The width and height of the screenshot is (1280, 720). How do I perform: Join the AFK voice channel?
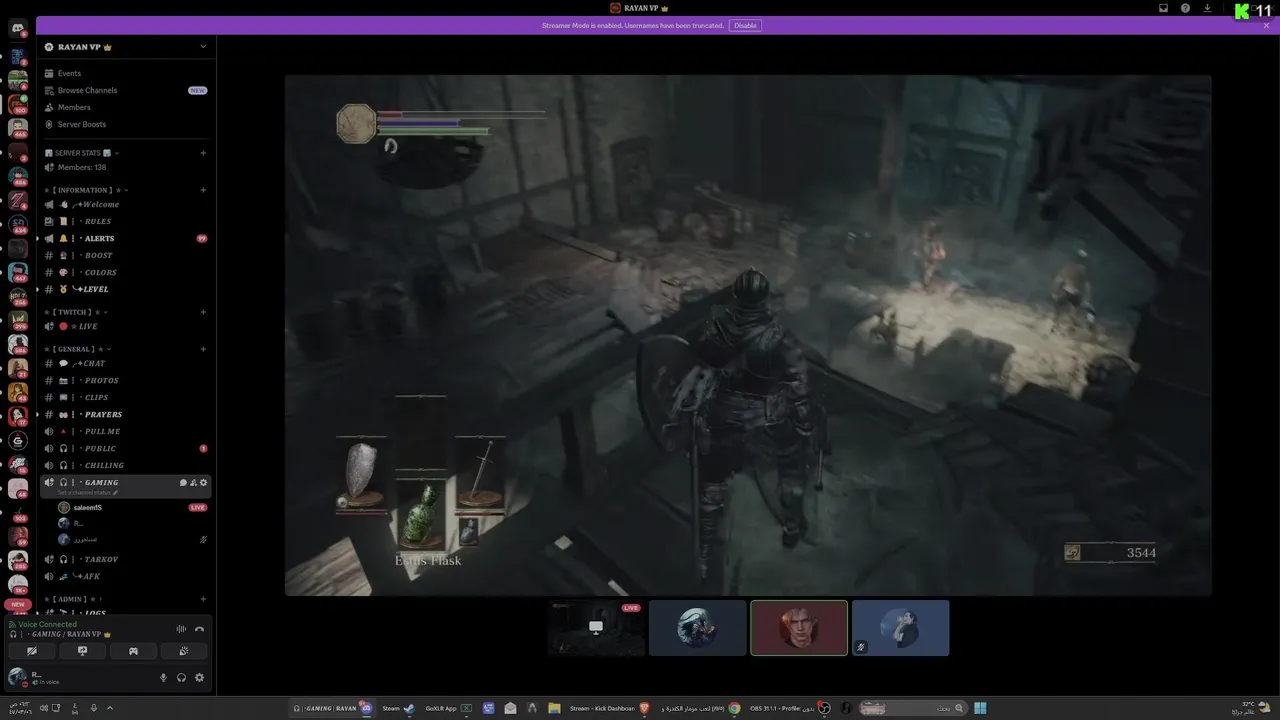tap(126, 576)
